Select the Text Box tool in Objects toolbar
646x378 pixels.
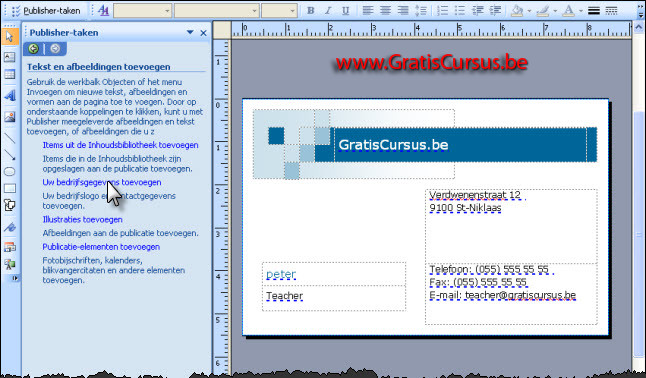click(9, 57)
